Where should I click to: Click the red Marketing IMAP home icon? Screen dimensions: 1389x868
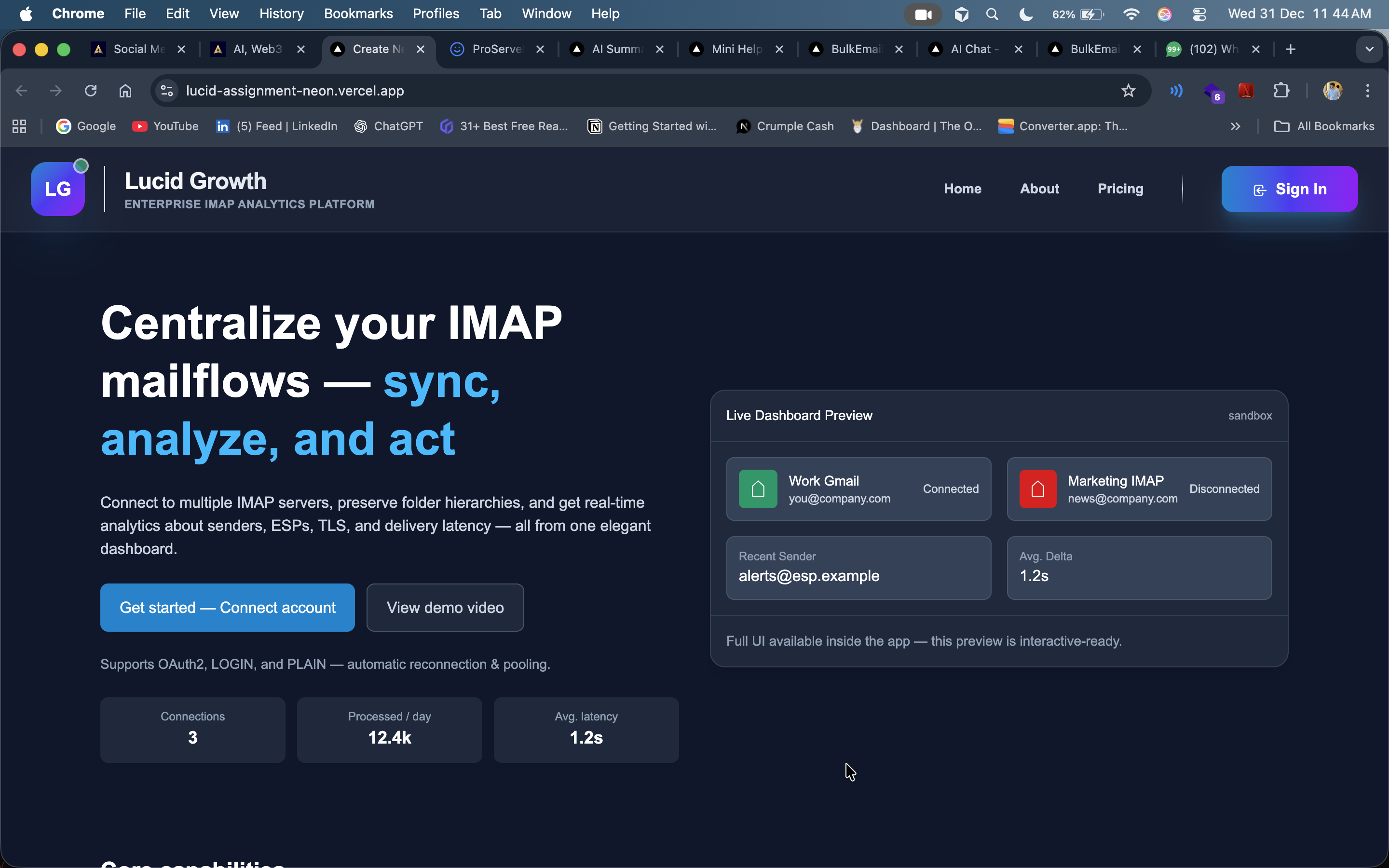(x=1038, y=489)
